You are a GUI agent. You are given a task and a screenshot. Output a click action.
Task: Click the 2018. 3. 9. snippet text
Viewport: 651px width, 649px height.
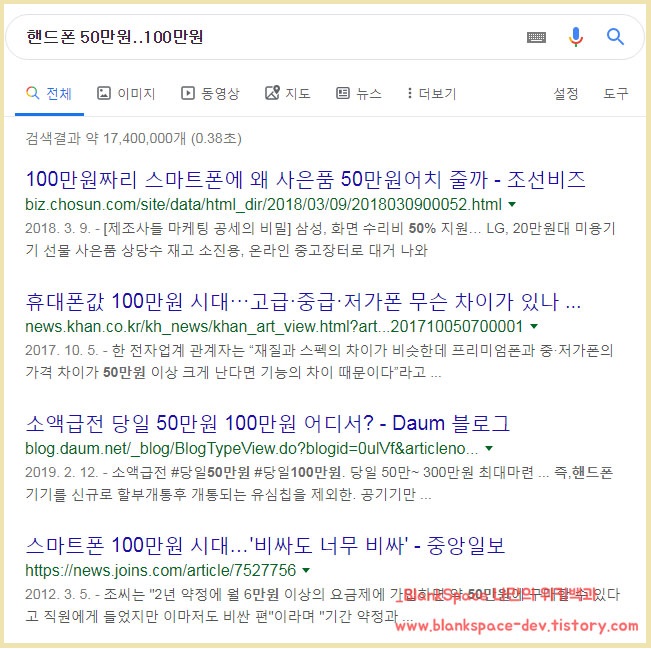320,239
